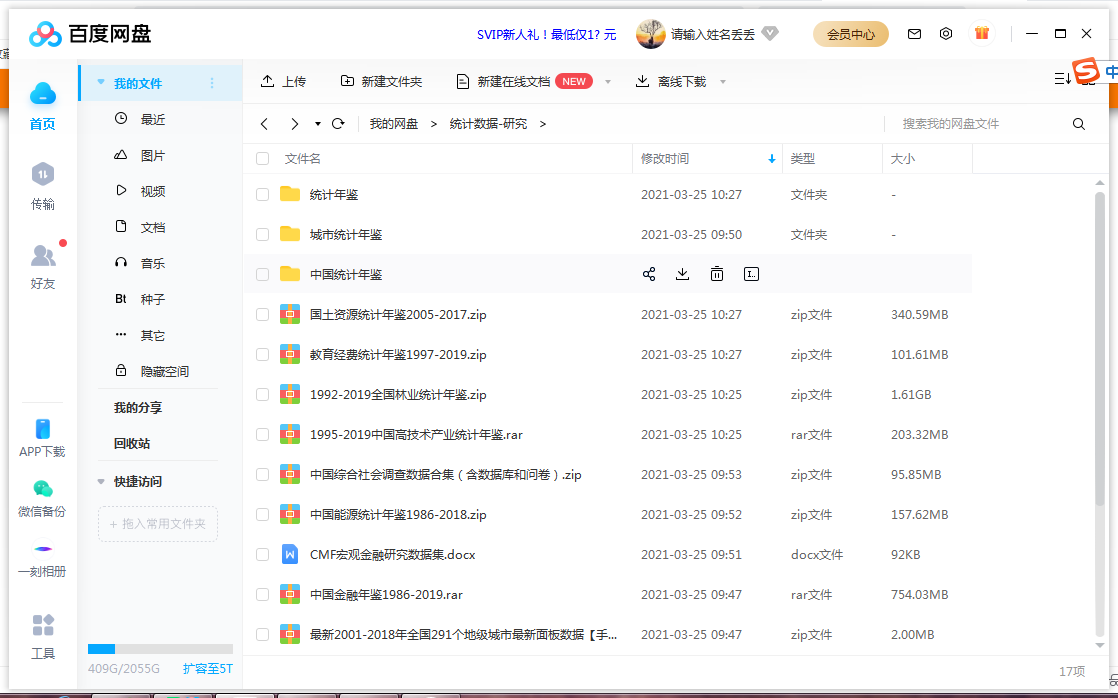Viewport: 1118px width, 698px height.
Task: Open the navigation history dropdown arrow
Action: coord(317,124)
